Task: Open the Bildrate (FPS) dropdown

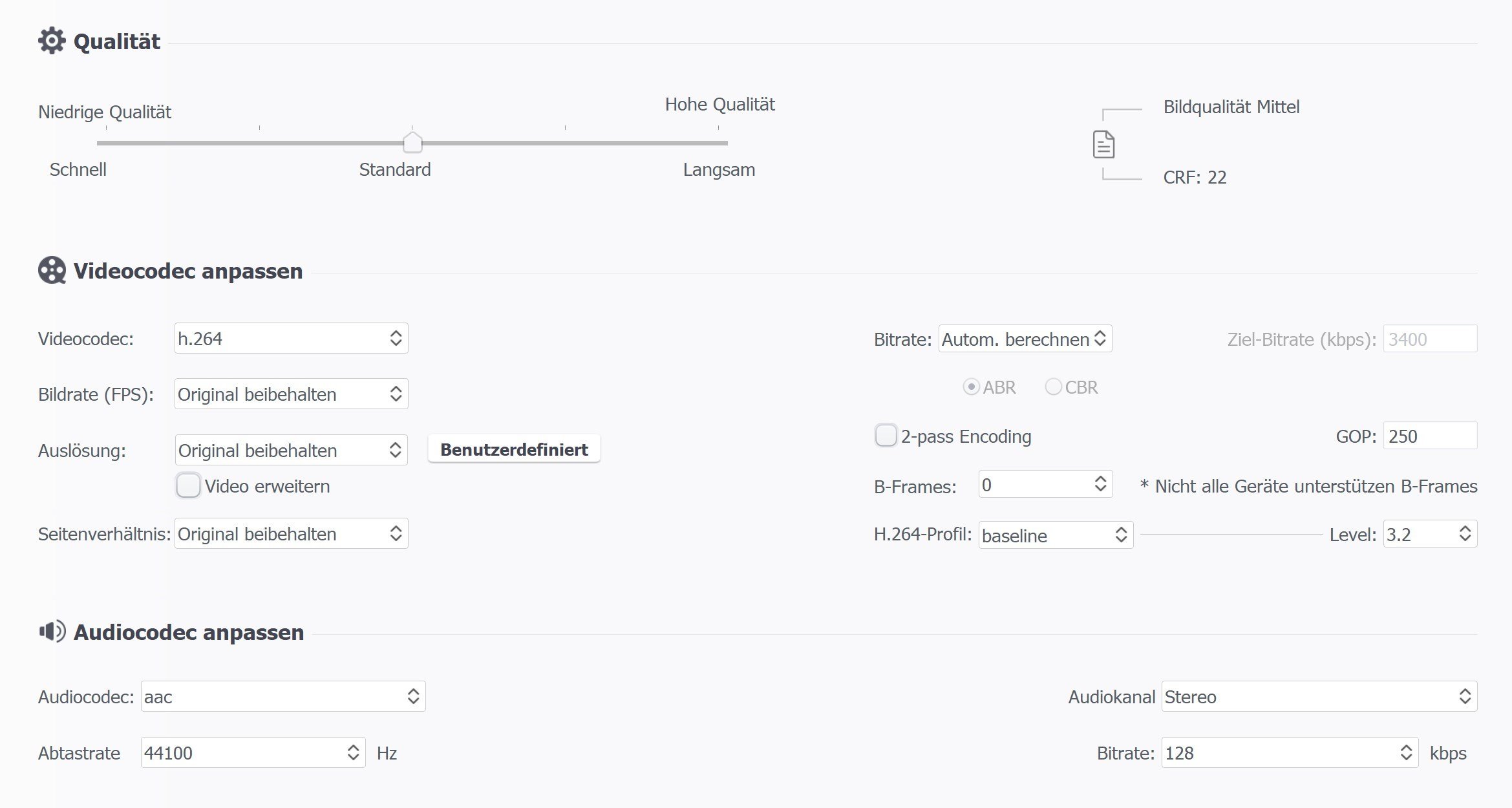Action: (x=291, y=394)
